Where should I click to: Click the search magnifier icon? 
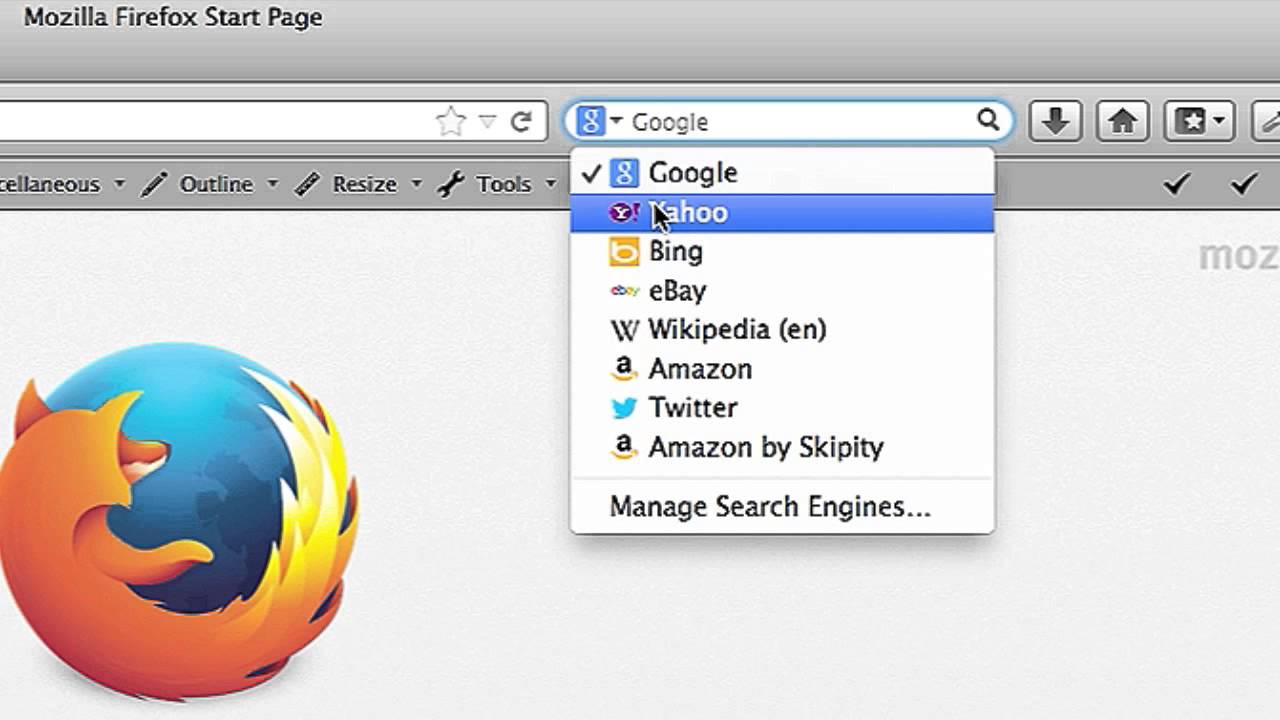(988, 121)
